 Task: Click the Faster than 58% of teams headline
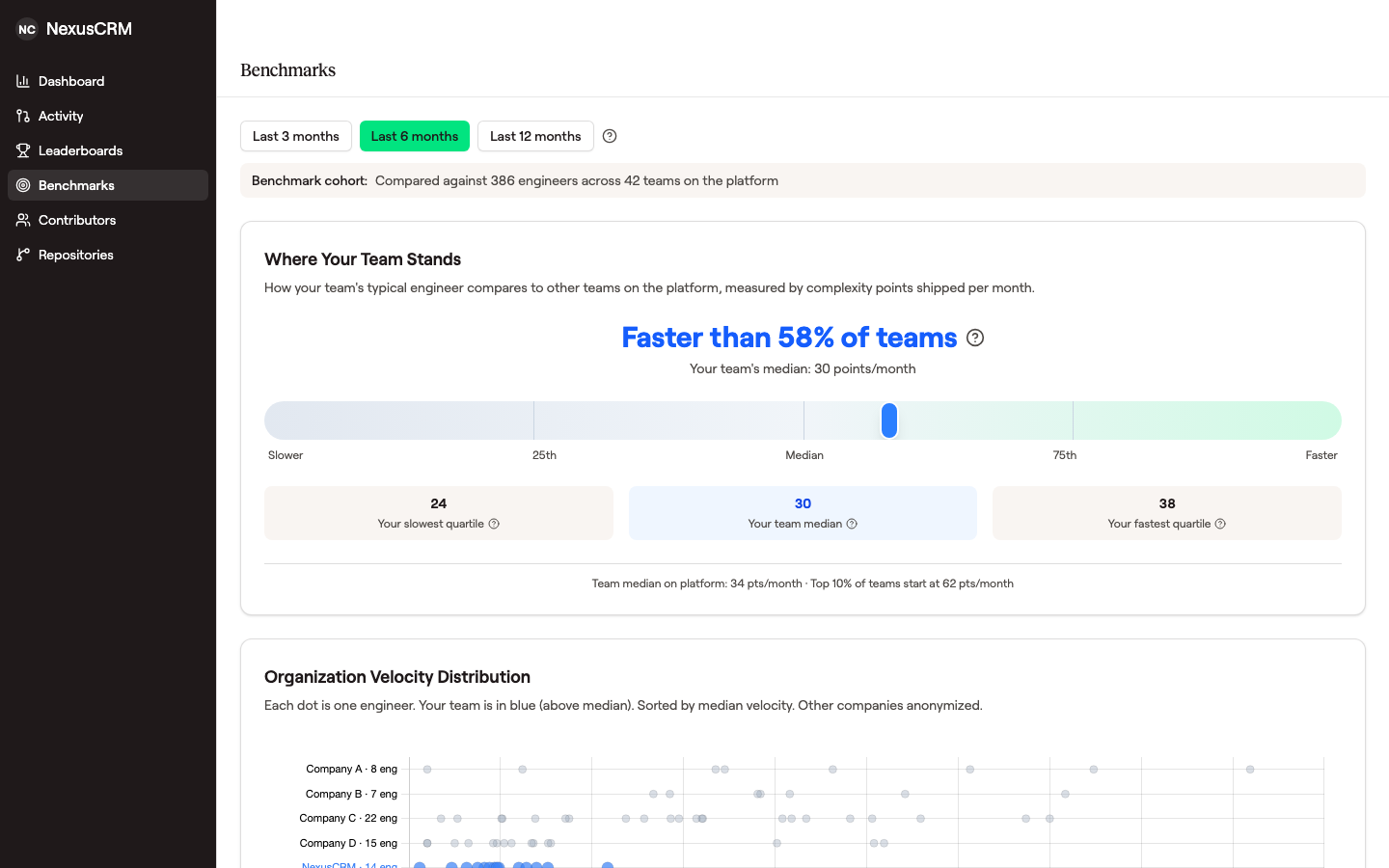[789, 338]
